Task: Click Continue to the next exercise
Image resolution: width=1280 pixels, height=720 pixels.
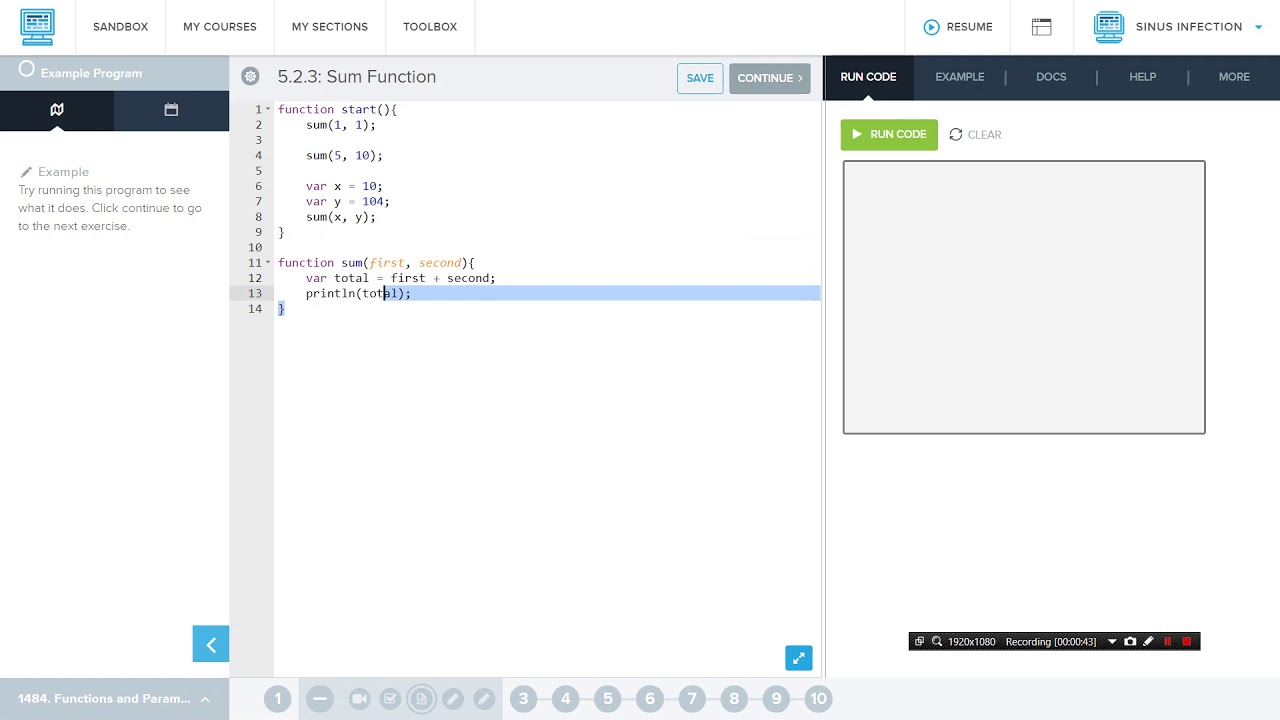Action: coord(770,78)
